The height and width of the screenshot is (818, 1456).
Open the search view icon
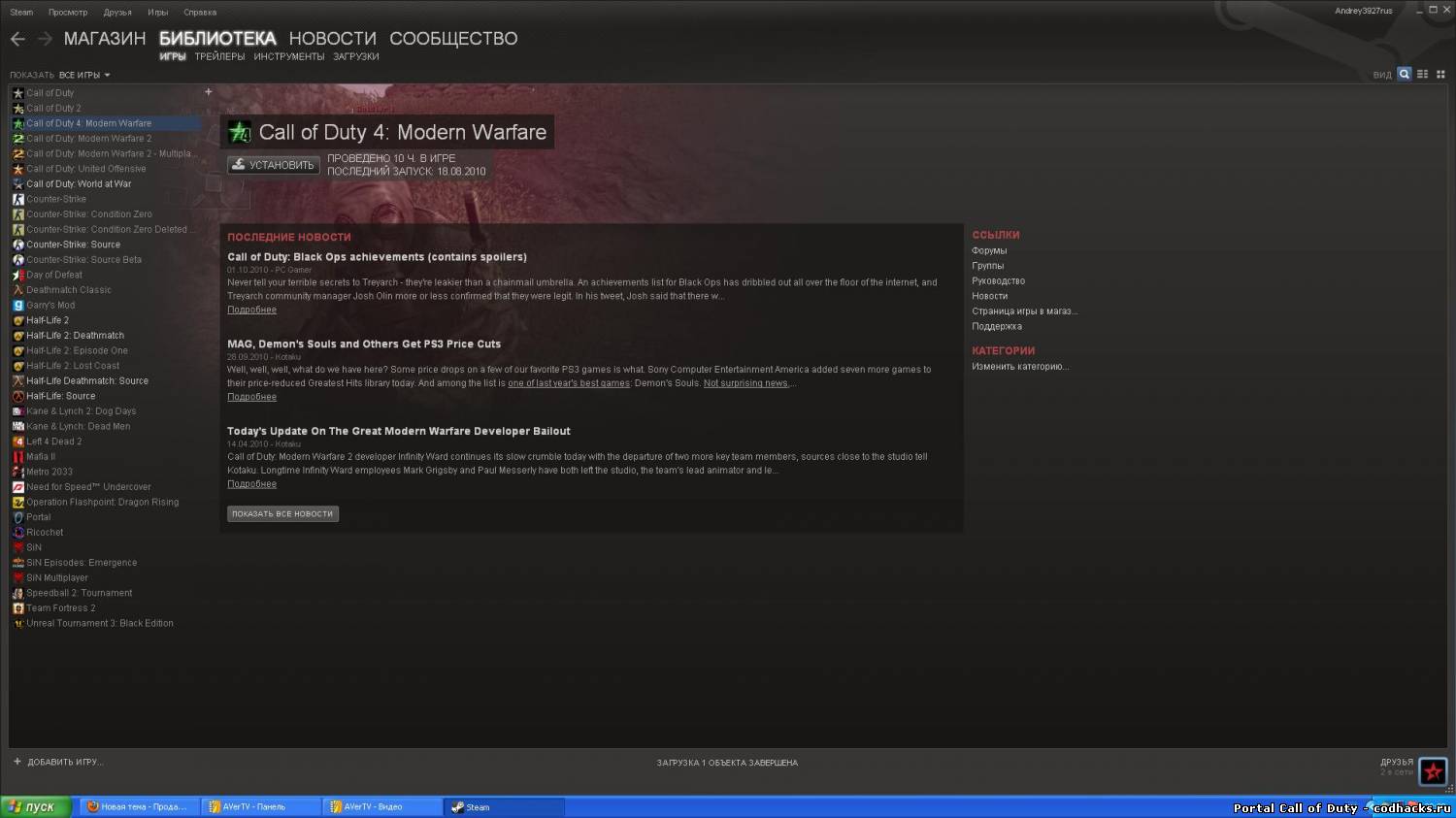(1404, 74)
